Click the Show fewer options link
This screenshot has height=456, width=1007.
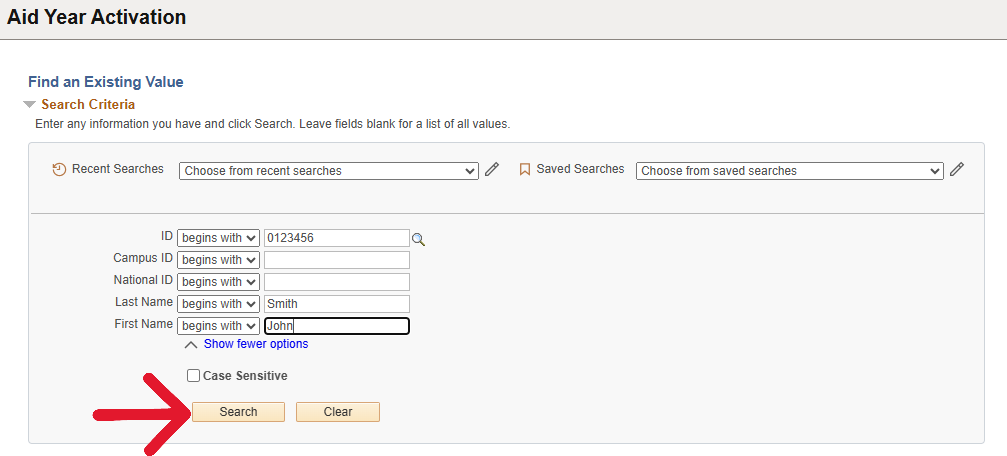256,344
